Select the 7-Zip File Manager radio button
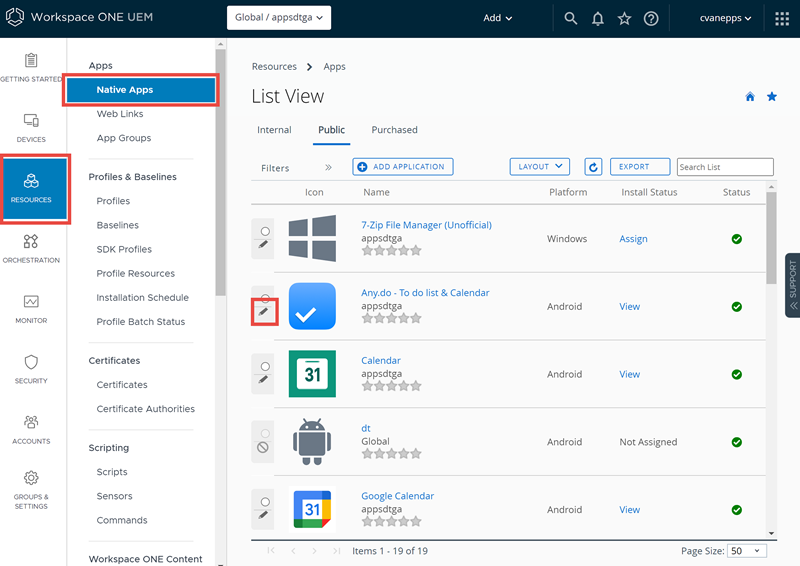This screenshot has width=800, height=566. pos(265,231)
